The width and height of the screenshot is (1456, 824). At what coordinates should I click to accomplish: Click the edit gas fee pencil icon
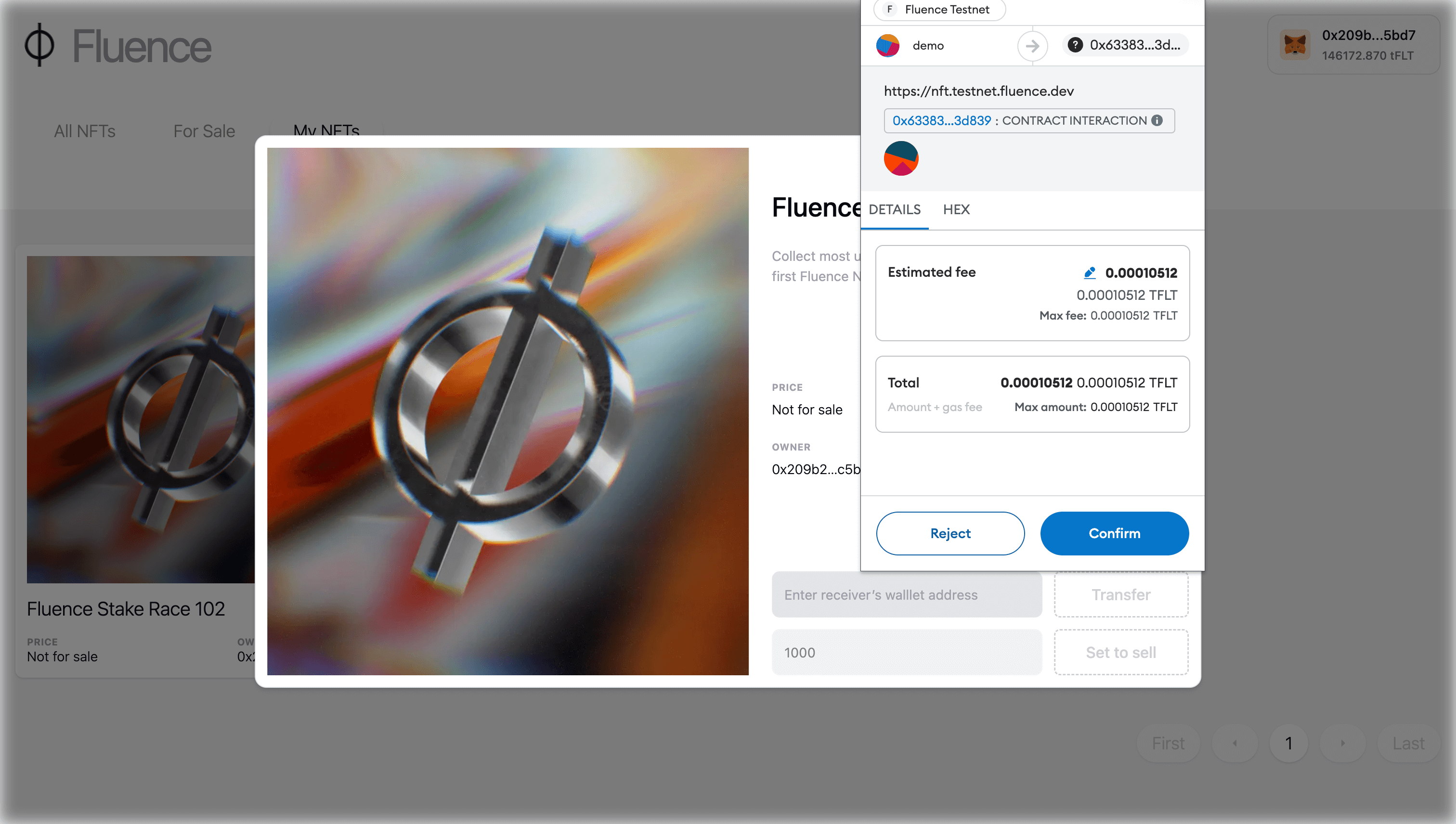tap(1089, 273)
